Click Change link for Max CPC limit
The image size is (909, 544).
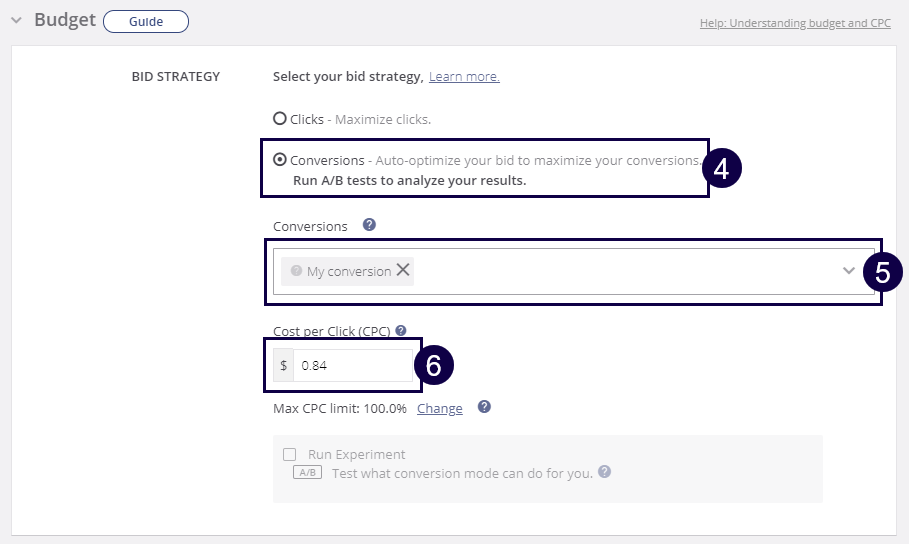(x=439, y=408)
